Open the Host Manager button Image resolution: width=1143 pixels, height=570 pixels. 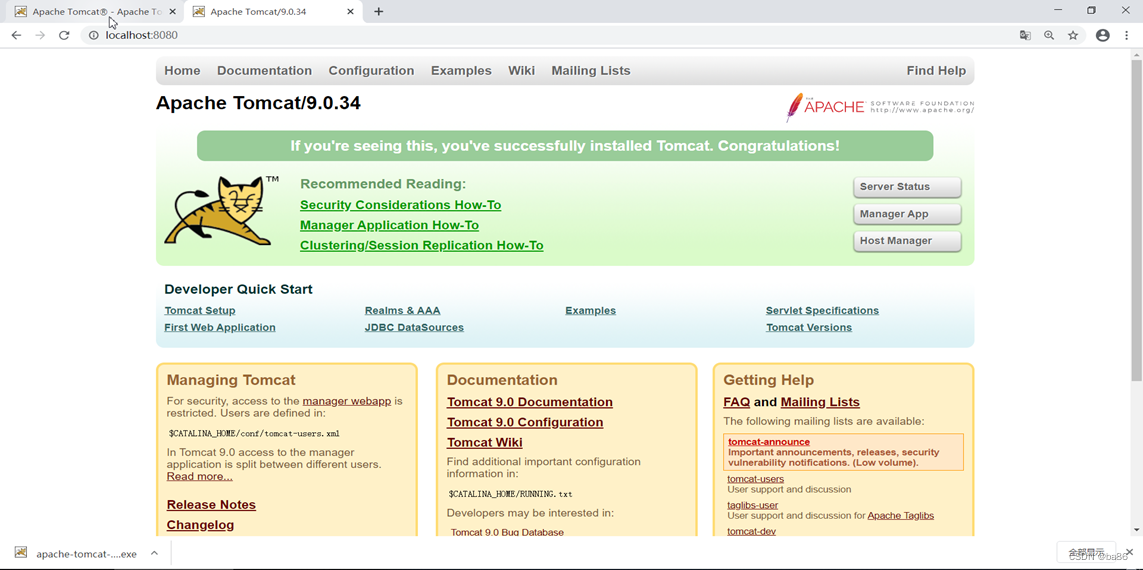point(907,241)
